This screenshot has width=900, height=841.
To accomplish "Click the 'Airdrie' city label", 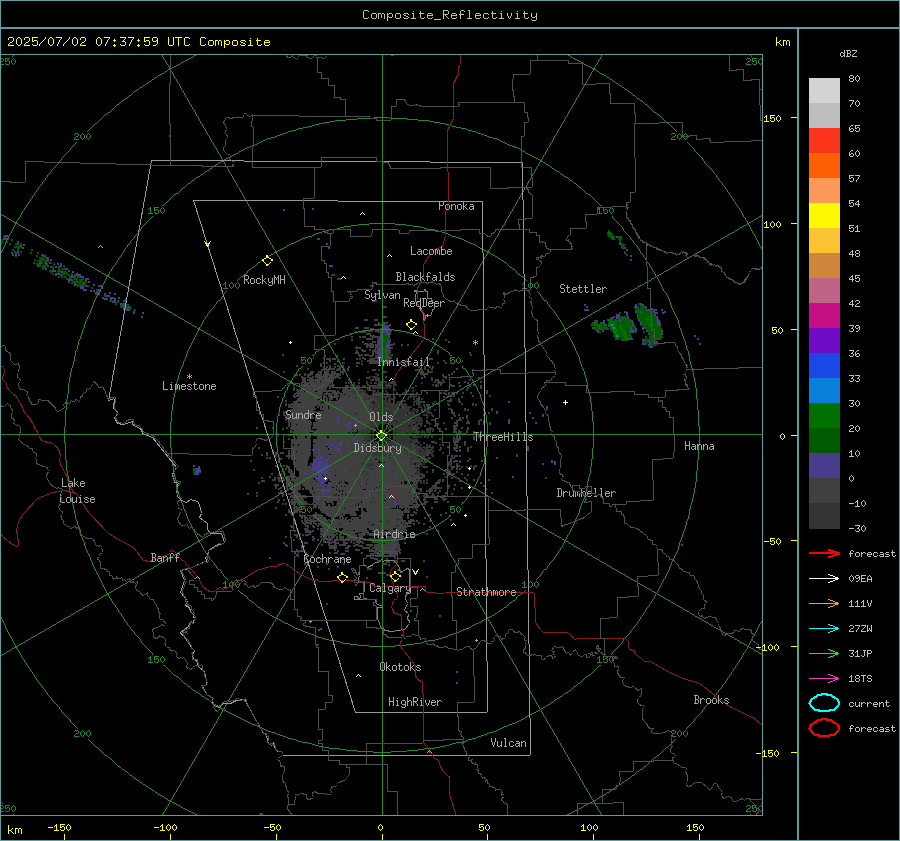I will click(394, 534).
